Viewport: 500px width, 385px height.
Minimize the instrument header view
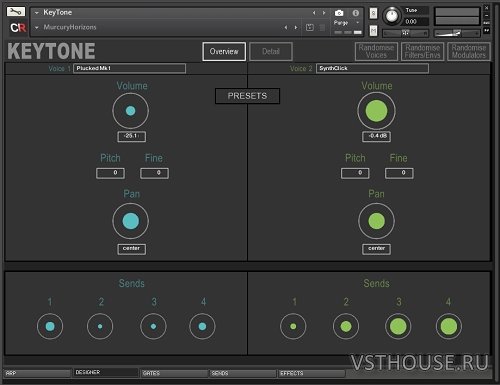[x=486, y=15]
